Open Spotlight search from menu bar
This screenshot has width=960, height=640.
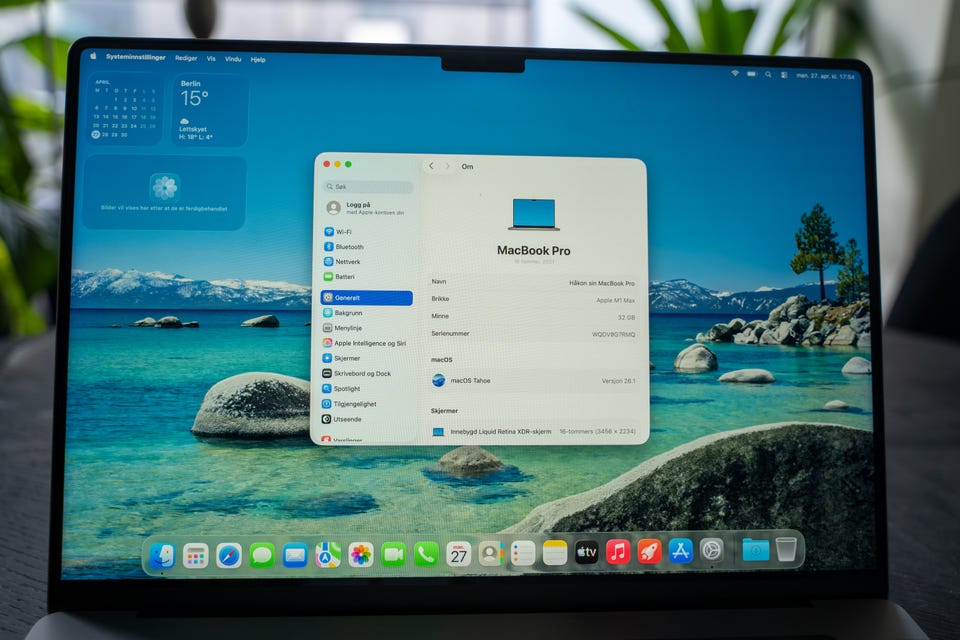coord(768,75)
